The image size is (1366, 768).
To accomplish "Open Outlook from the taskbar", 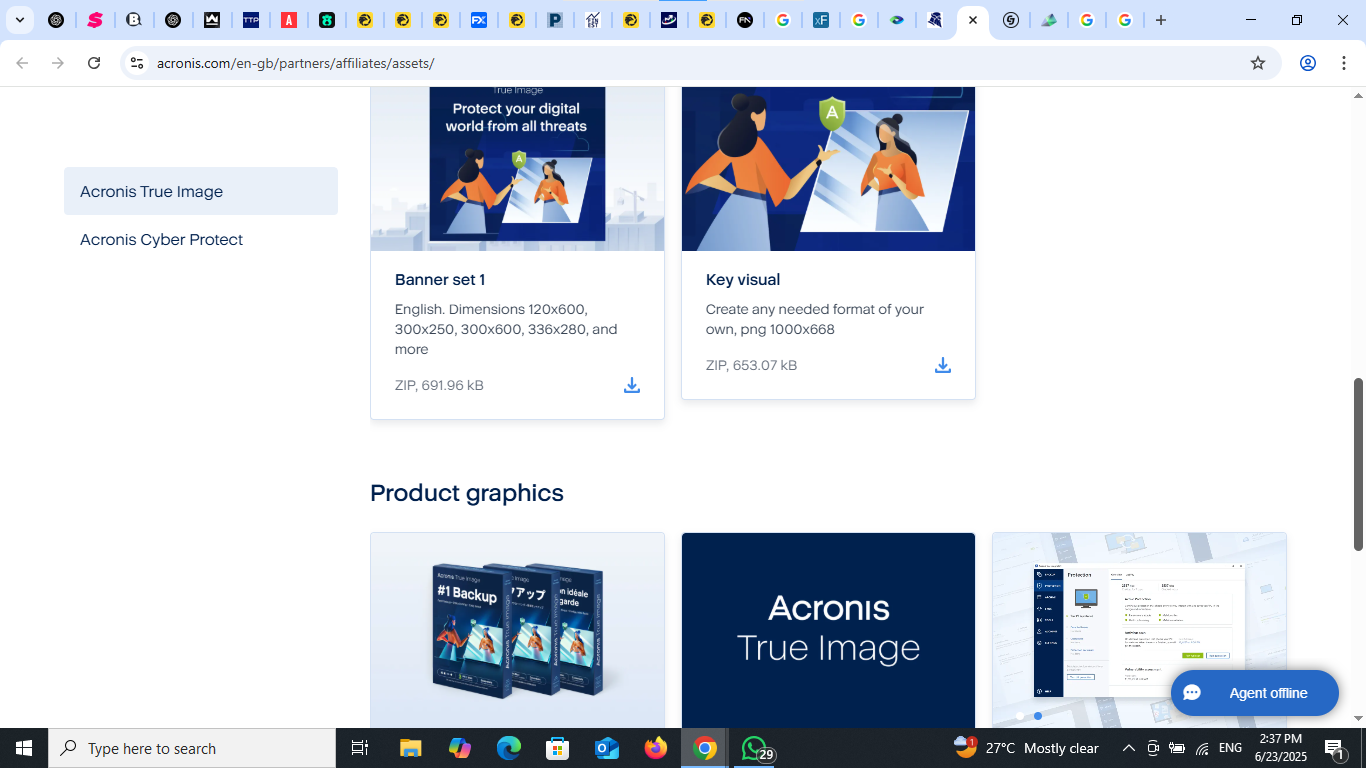I will point(607,748).
